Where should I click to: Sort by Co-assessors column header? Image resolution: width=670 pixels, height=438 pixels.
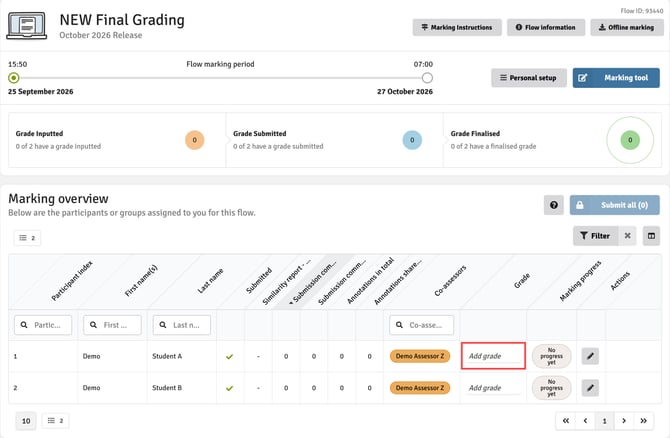[450, 281]
